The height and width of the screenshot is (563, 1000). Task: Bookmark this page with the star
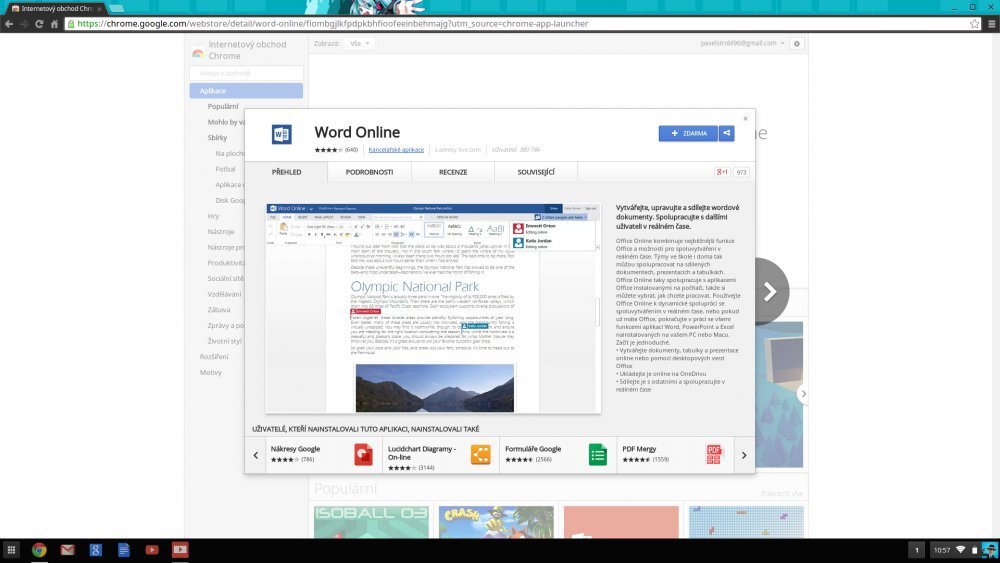[974, 24]
